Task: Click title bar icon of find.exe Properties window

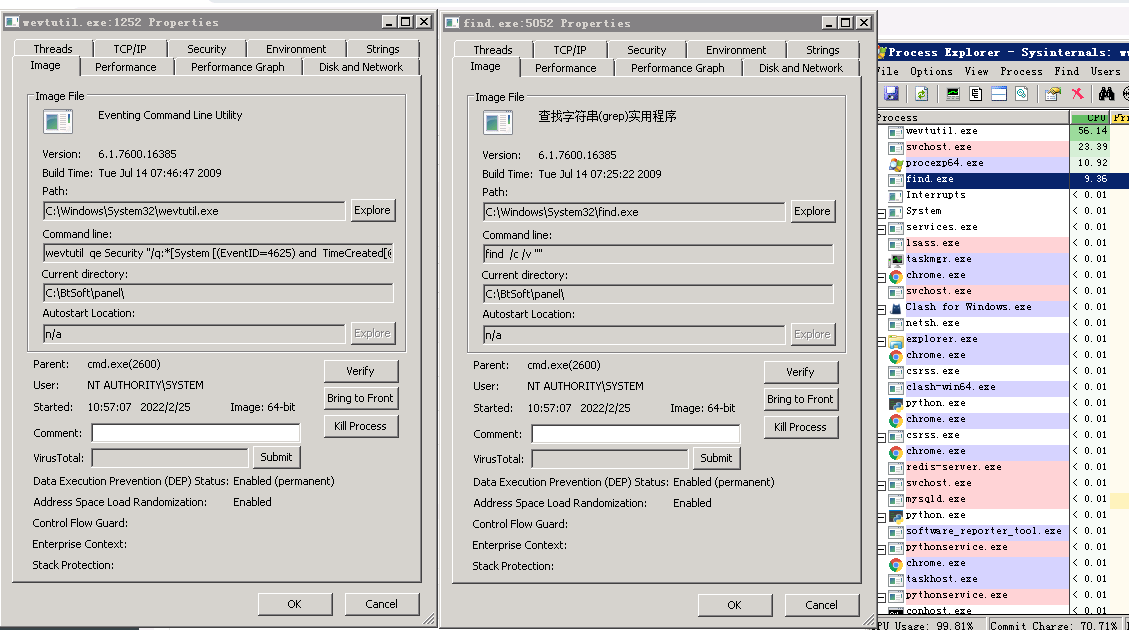Action: coord(451,23)
